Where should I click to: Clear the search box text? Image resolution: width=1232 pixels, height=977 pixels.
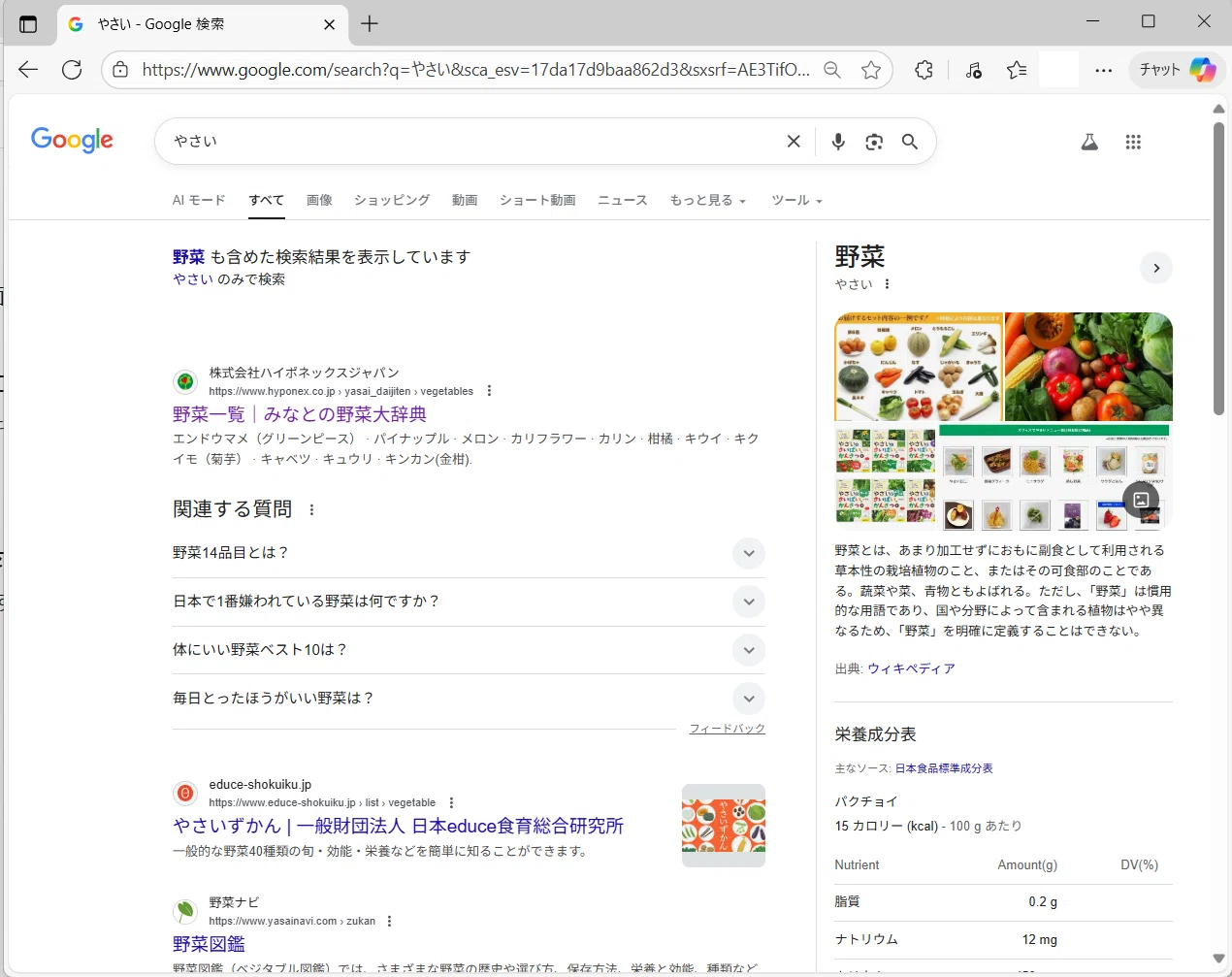coord(794,142)
